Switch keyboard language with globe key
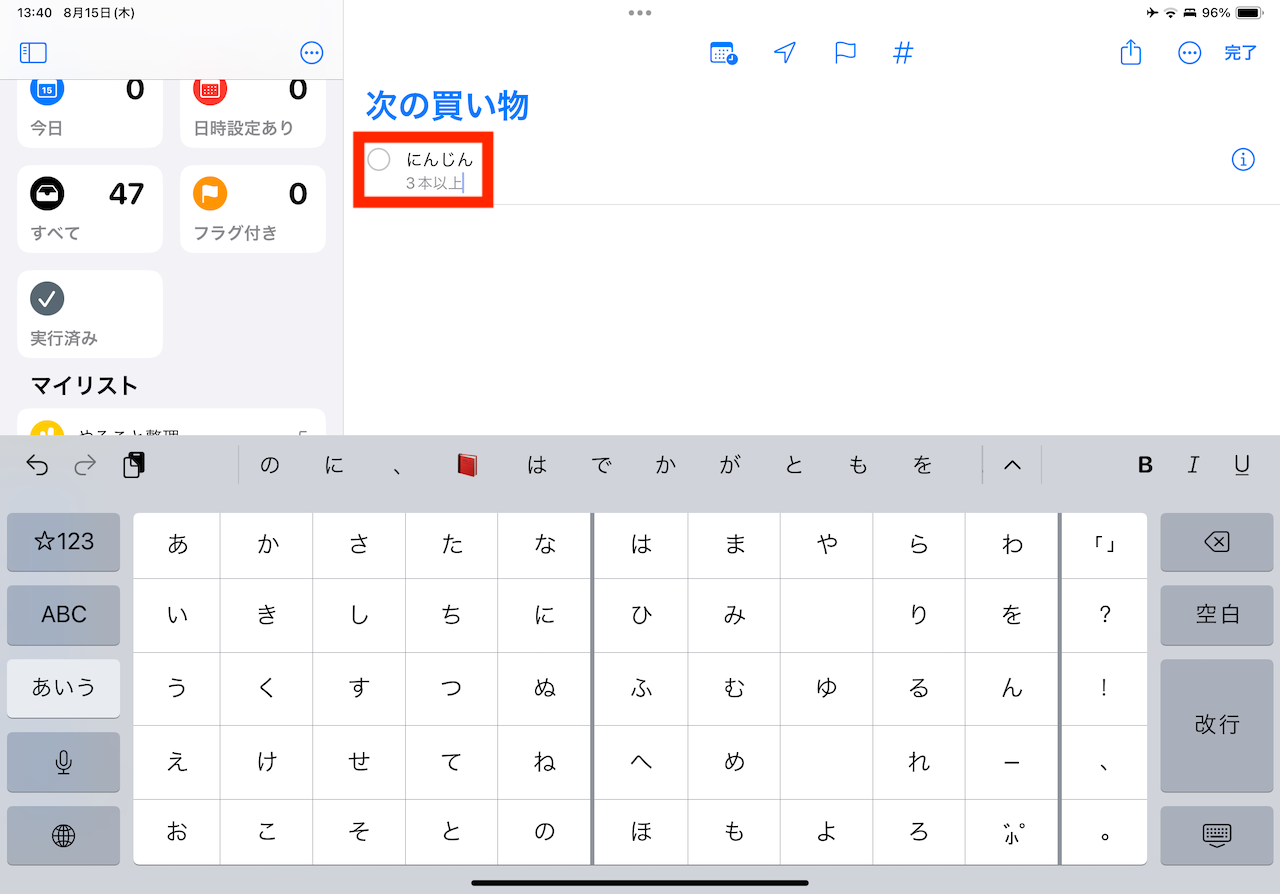This screenshot has width=1280, height=894. point(64,835)
